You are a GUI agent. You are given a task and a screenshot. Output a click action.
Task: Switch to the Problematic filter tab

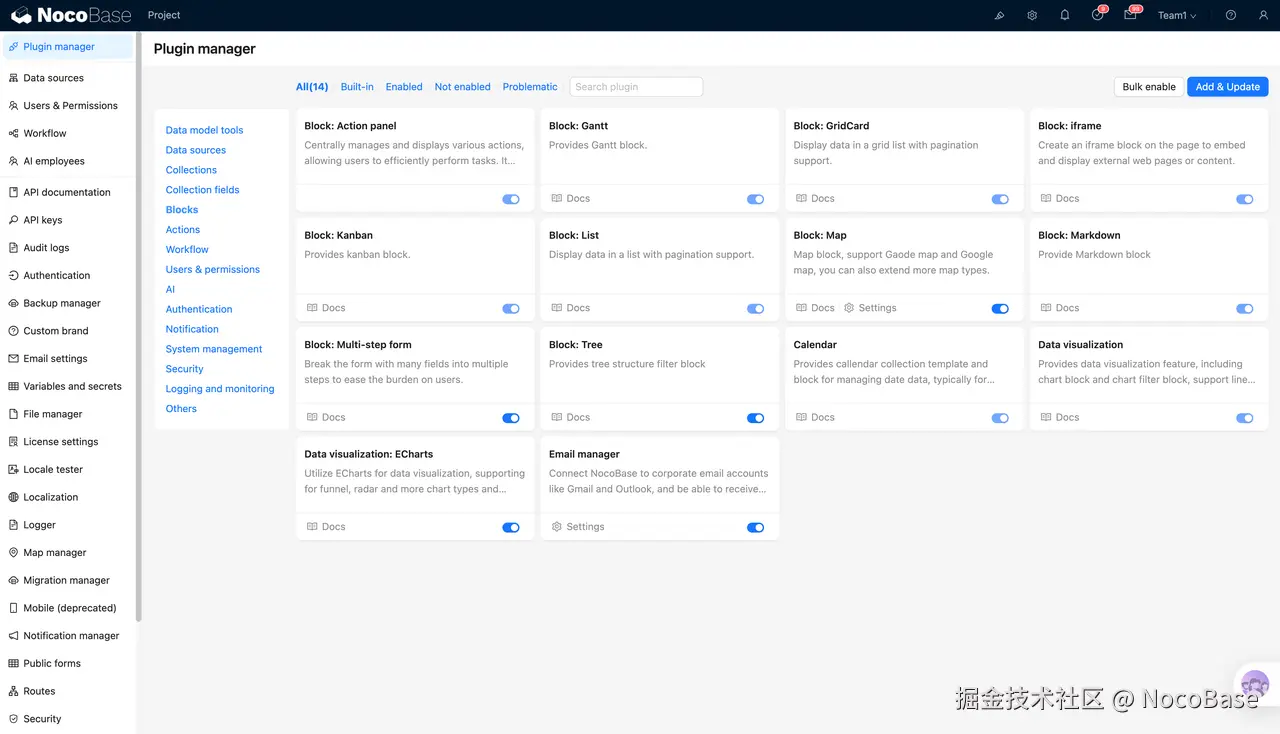530,87
